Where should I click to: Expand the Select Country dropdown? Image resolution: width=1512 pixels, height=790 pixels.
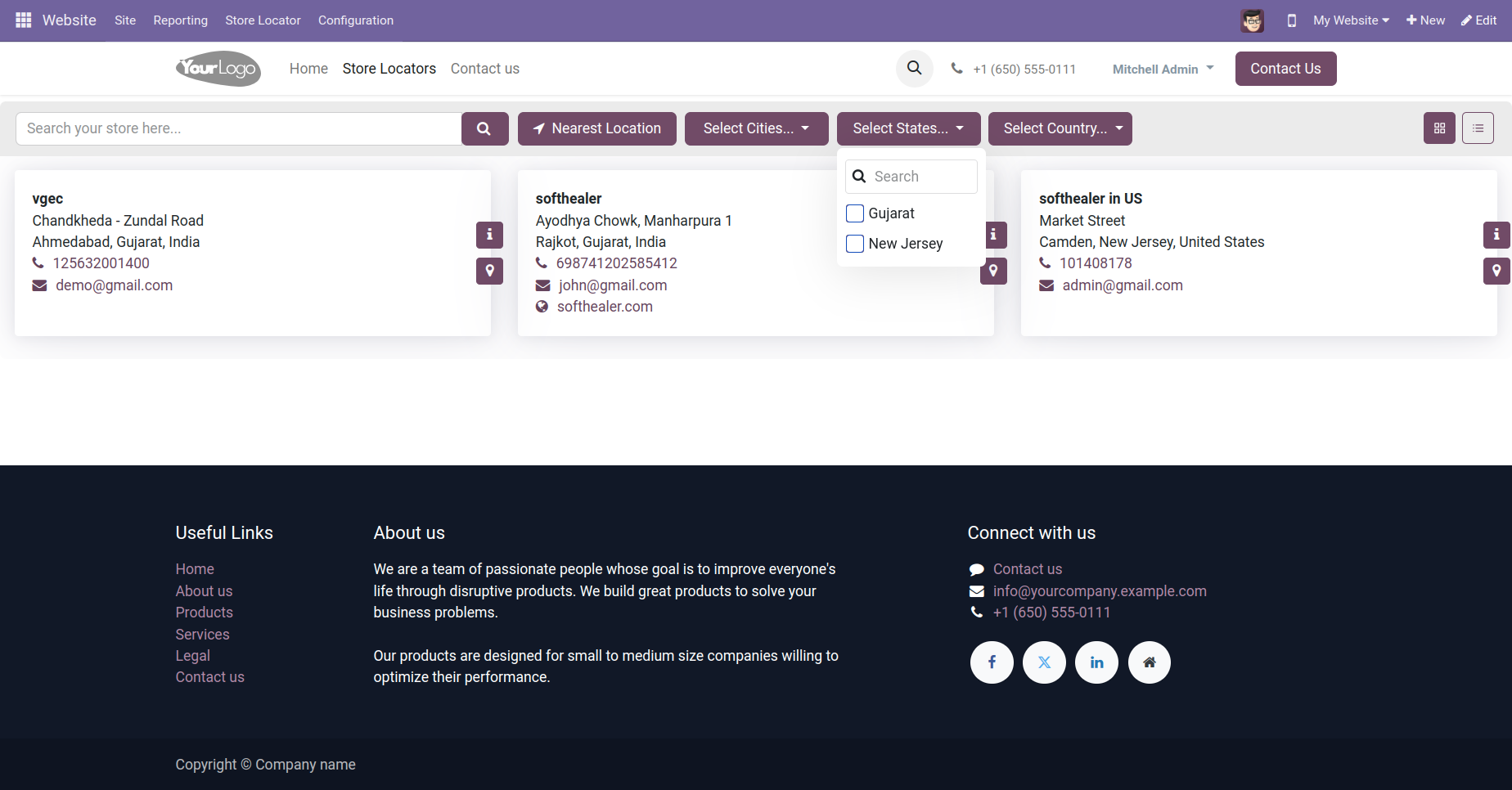pos(1060,128)
